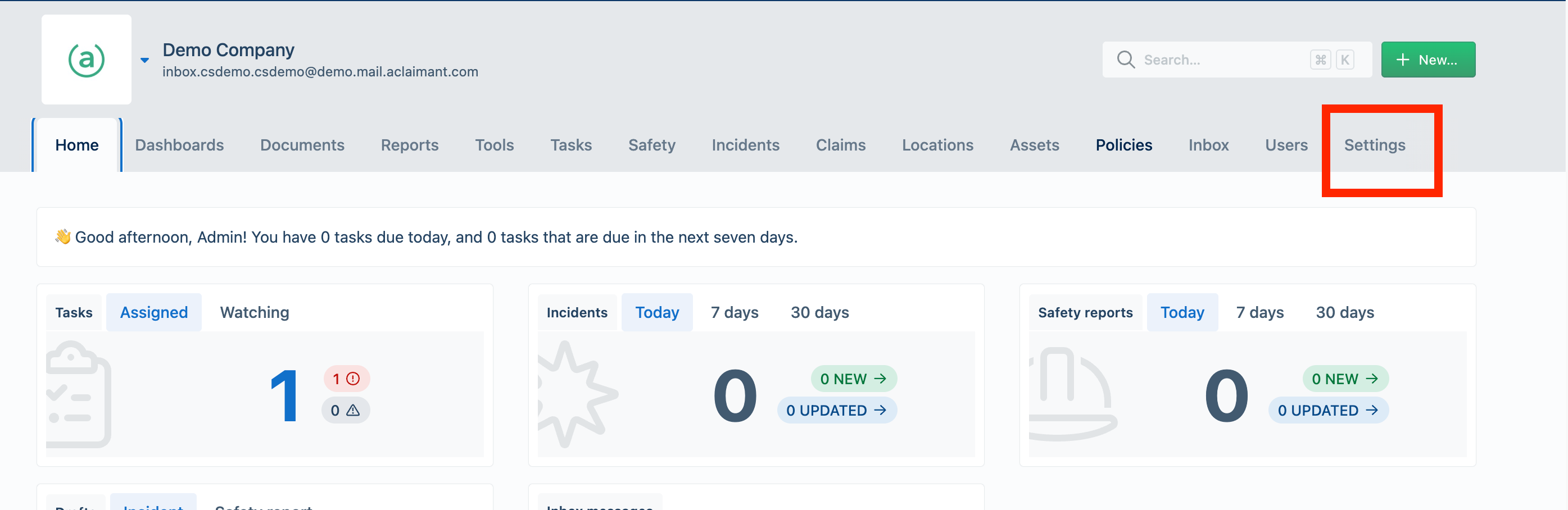This screenshot has width=1568, height=510.
Task: Click the search magnifier icon
Action: pos(1126,60)
